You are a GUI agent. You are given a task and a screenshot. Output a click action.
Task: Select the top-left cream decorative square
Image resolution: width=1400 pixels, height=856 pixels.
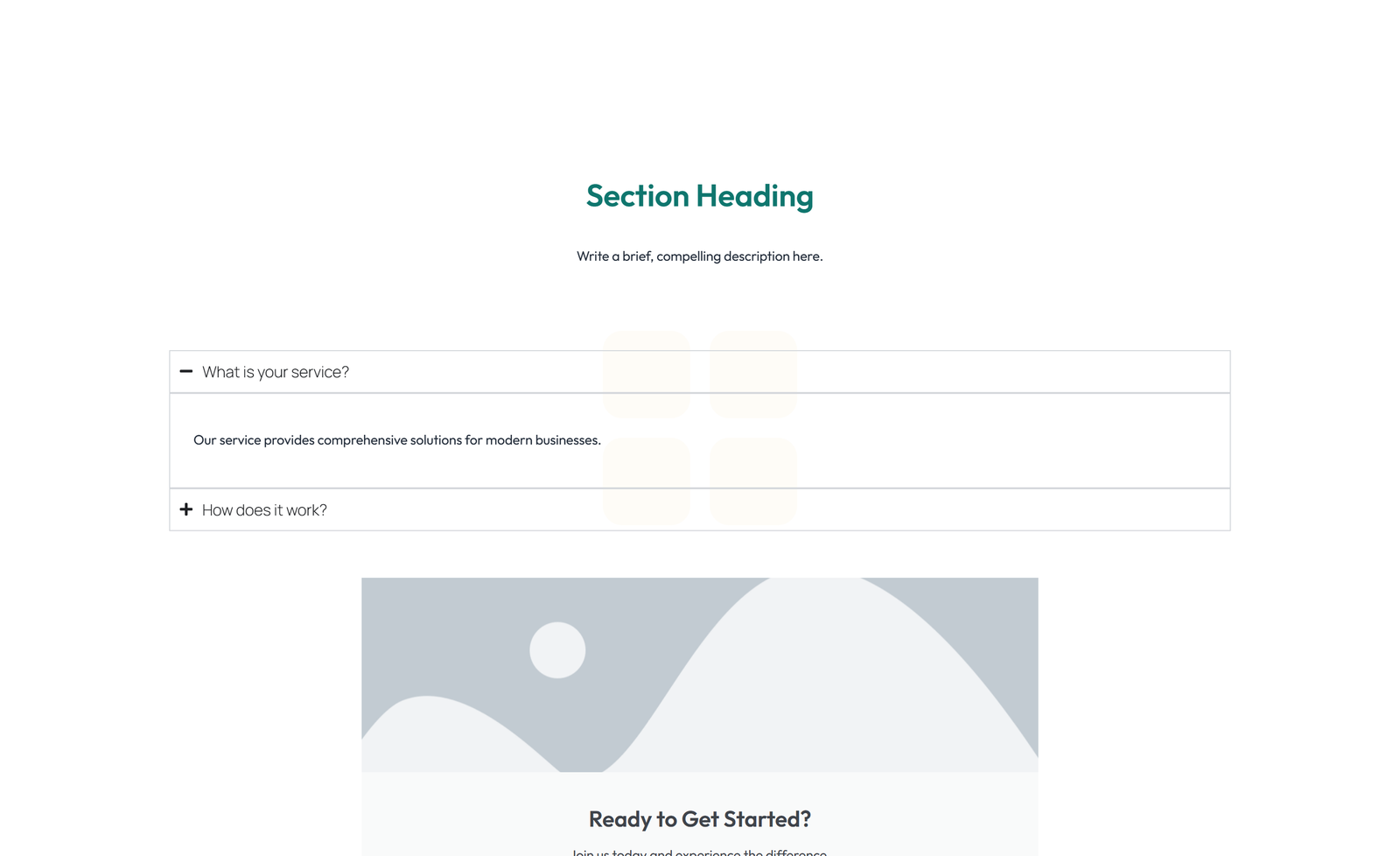647,374
